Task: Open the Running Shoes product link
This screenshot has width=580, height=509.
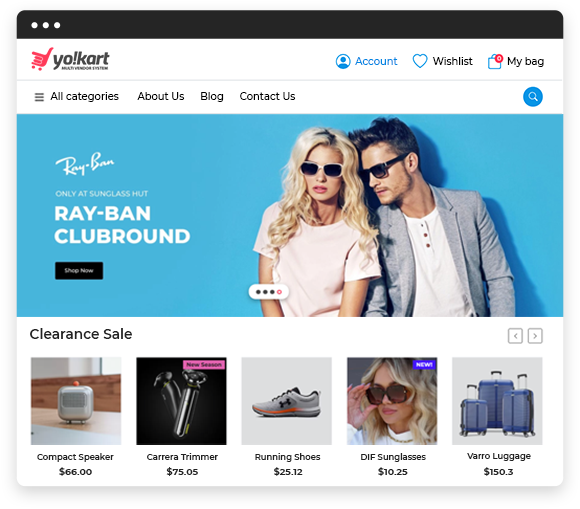Action: tap(287, 457)
